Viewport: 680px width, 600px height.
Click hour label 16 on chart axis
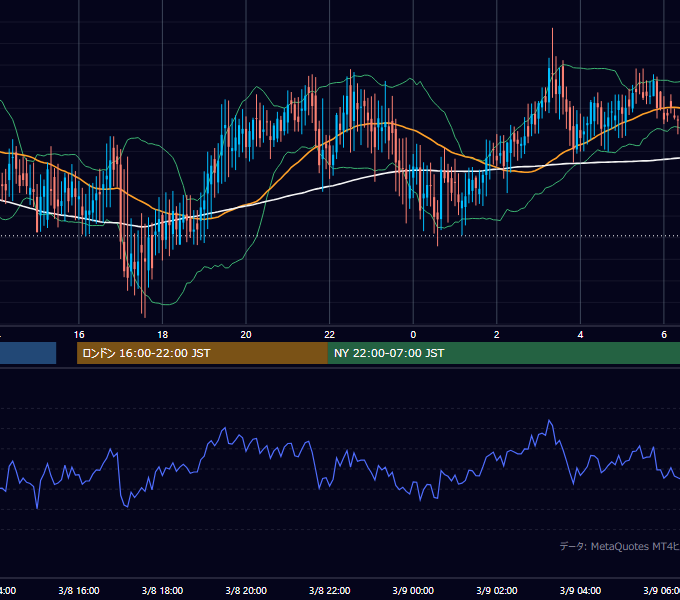pyautogui.click(x=79, y=335)
